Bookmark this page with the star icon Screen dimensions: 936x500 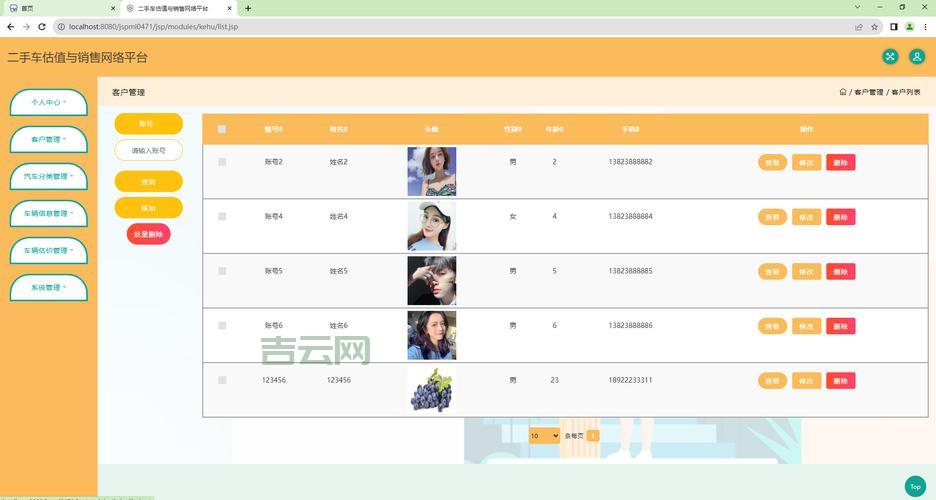(x=875, y=27)
